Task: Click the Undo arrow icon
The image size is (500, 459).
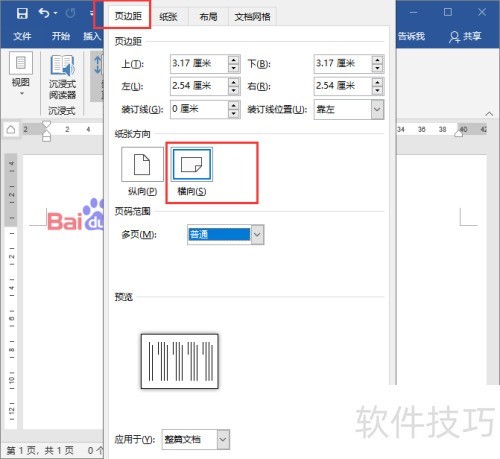Action: click(x=44, y=13)
